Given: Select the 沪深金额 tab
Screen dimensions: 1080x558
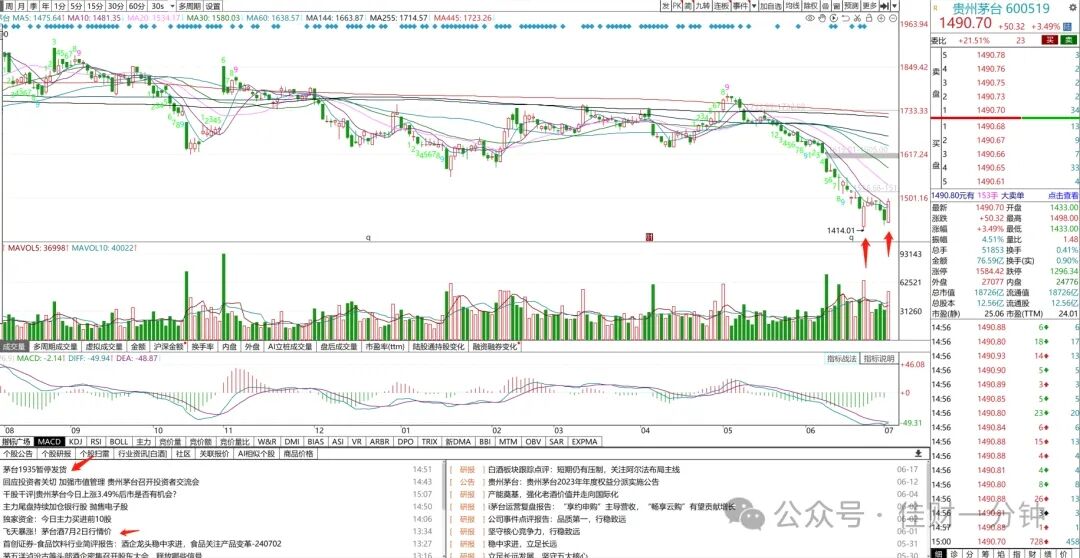Looking at the screenshot, I should click(169, 347).
